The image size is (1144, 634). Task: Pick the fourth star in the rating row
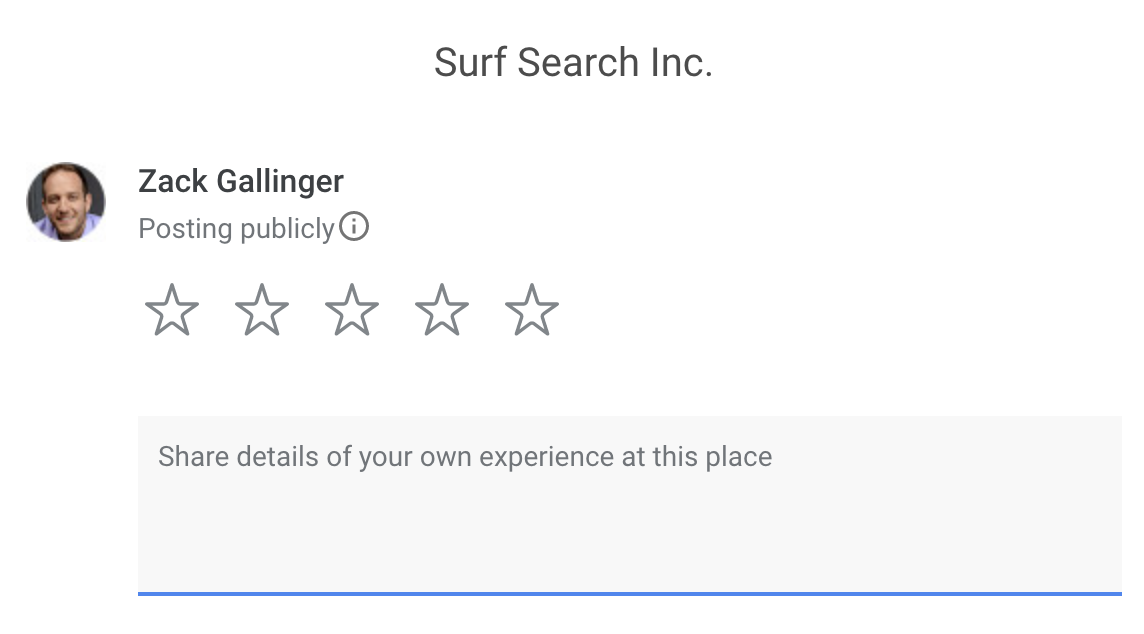pos(441,310)
